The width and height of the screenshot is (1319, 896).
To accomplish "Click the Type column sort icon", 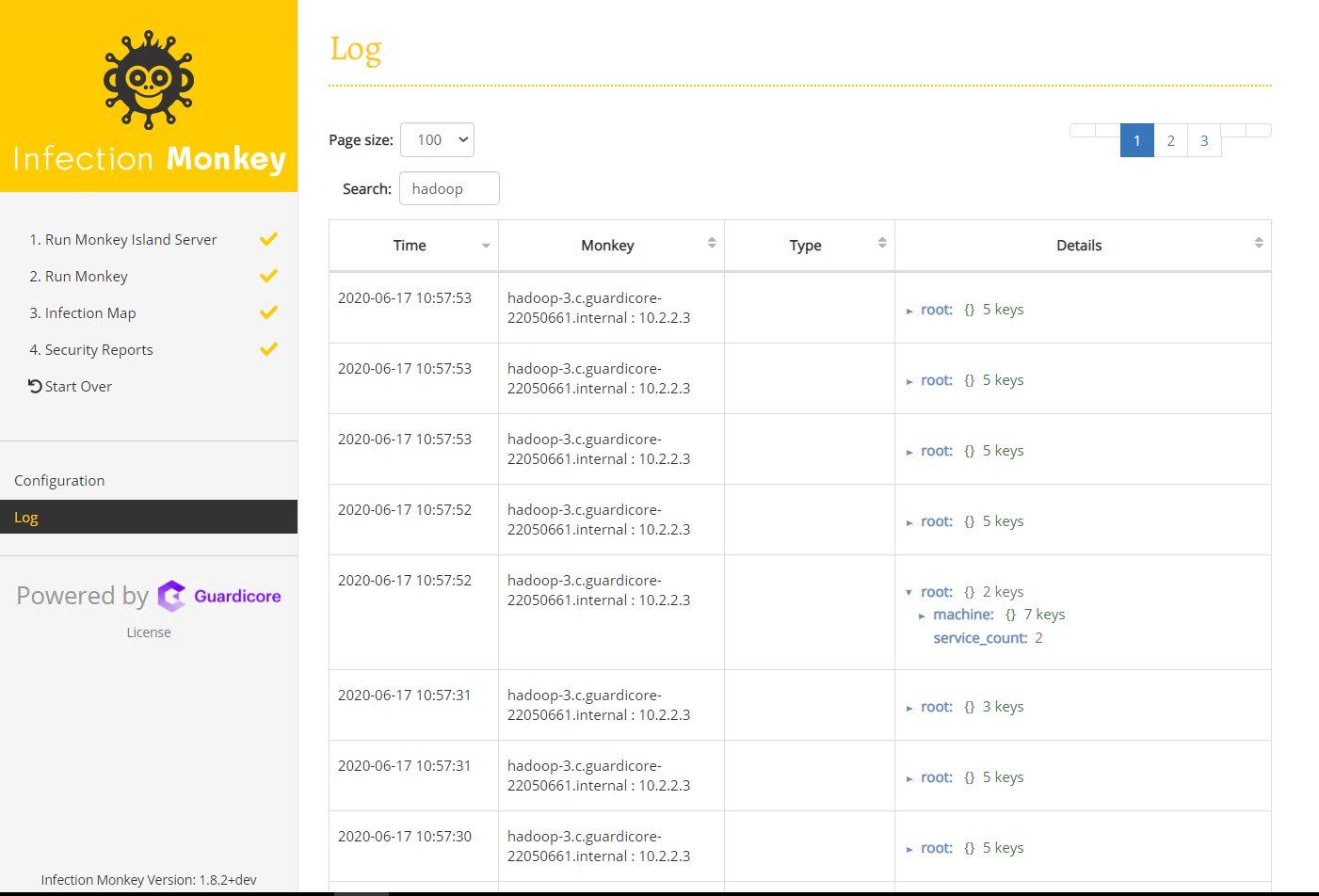I will coord(882,245).
